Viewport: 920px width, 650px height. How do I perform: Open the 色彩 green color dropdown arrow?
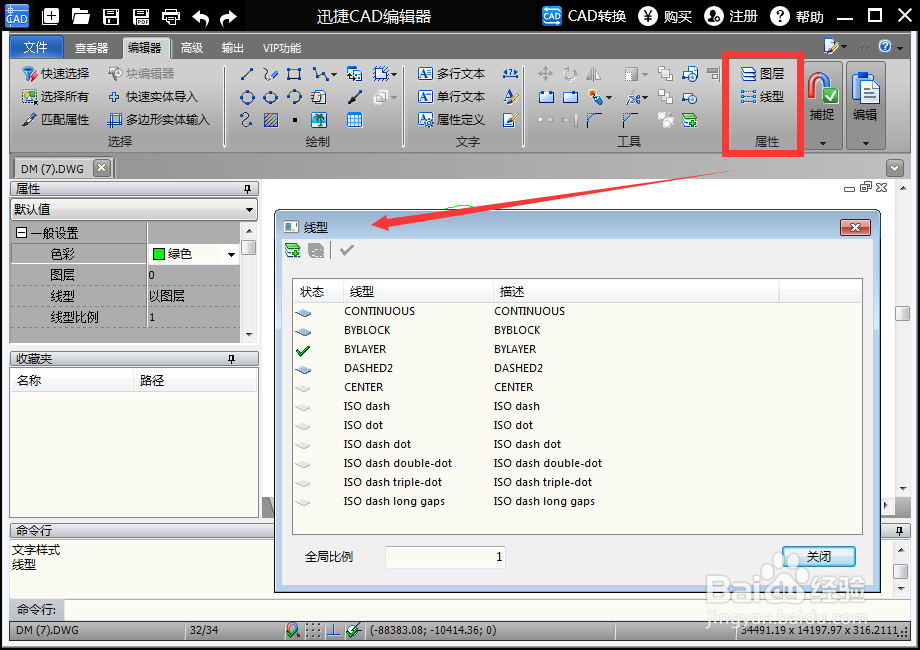[231, 255]
